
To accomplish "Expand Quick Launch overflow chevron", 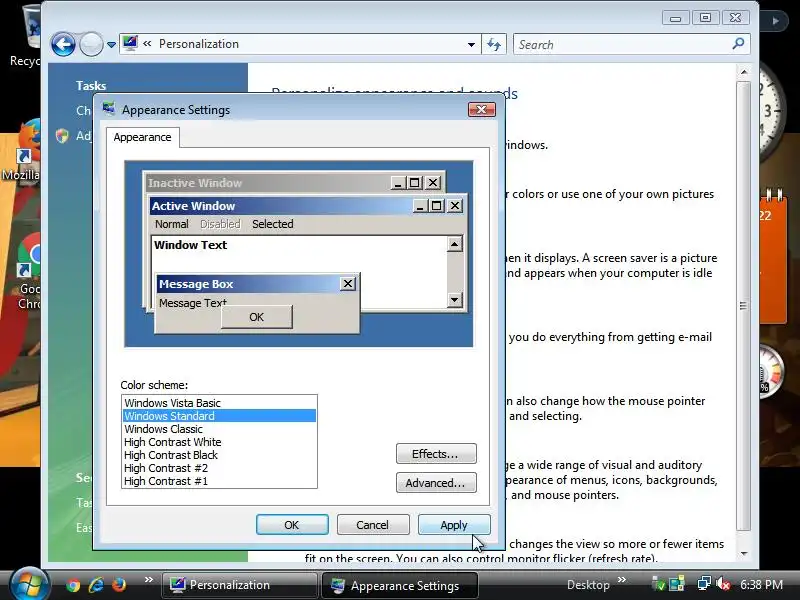I will pos(148,580).
